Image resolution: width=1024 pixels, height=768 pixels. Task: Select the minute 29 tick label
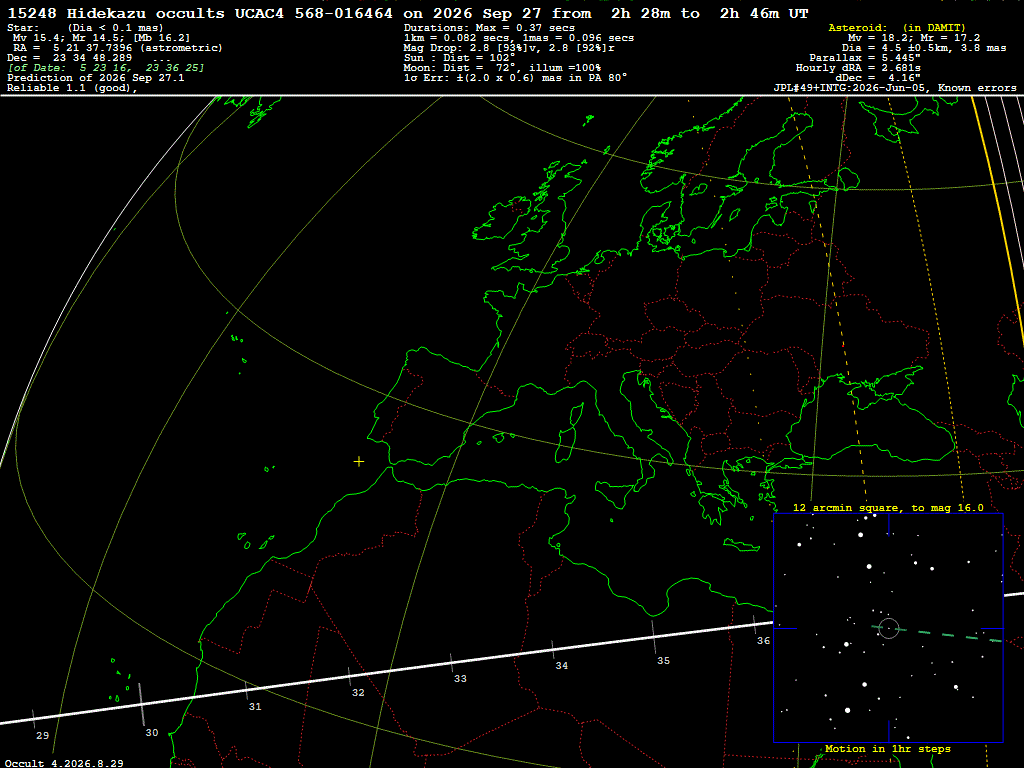pyautogui.click(x=42, y=735)
